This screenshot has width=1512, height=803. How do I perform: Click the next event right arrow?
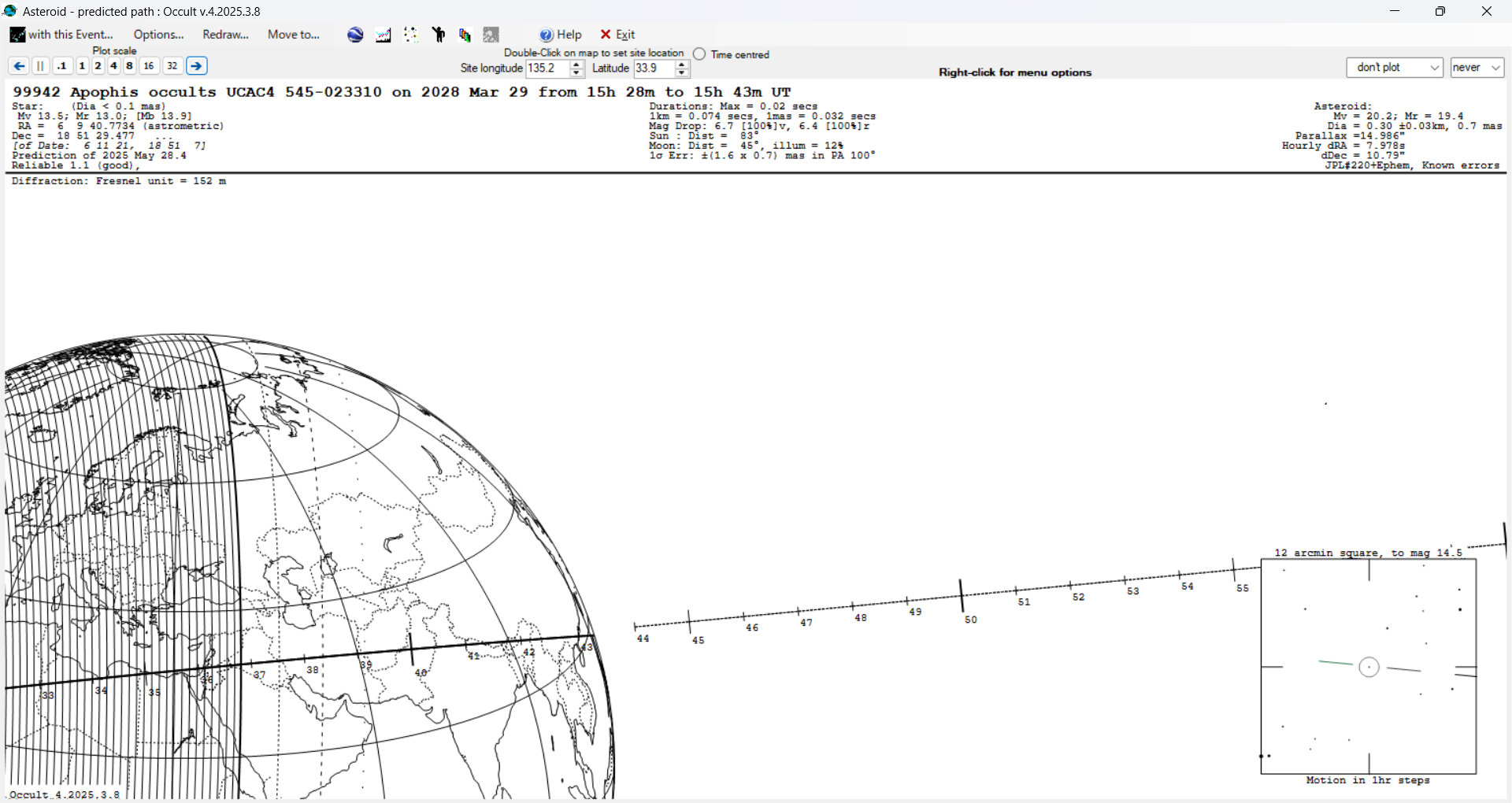click(197, 66)
